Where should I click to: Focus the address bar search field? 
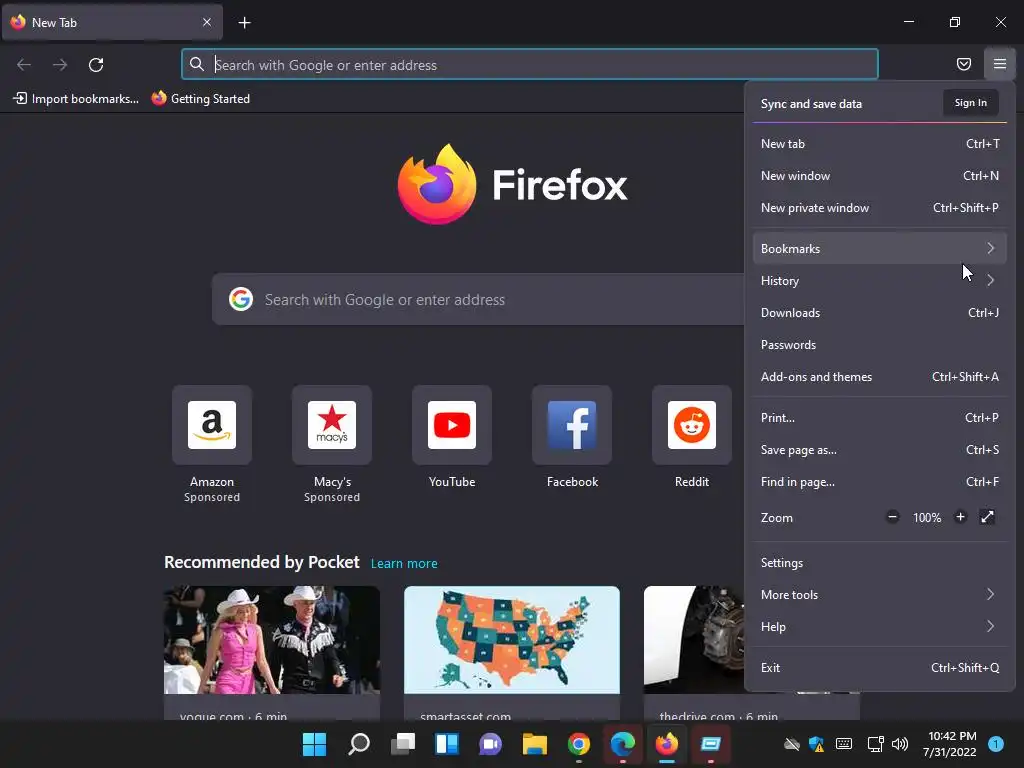tap(530, 64)
